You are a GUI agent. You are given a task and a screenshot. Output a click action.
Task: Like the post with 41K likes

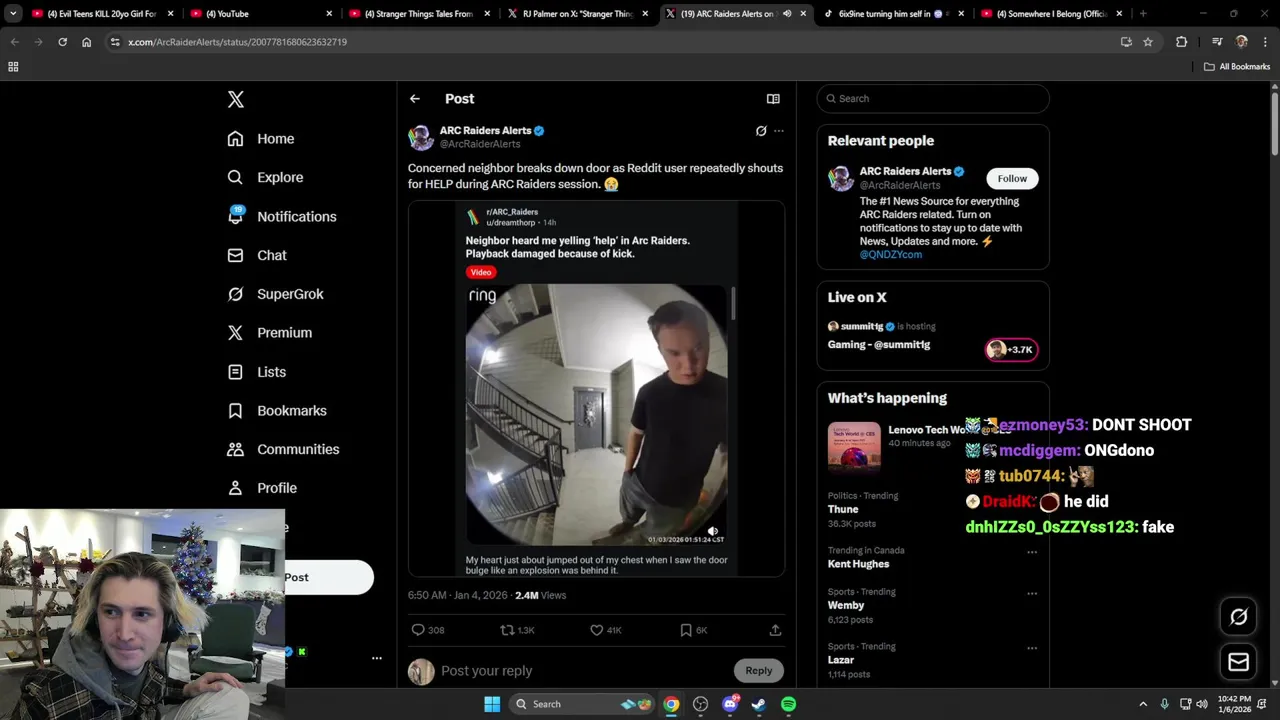605,630
